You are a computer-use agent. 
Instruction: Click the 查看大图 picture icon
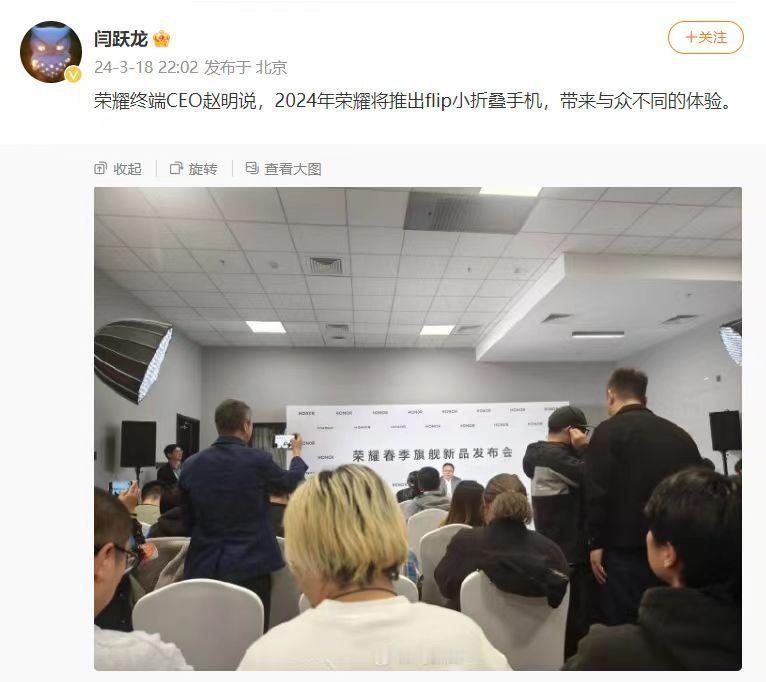[x=252, y=168]
